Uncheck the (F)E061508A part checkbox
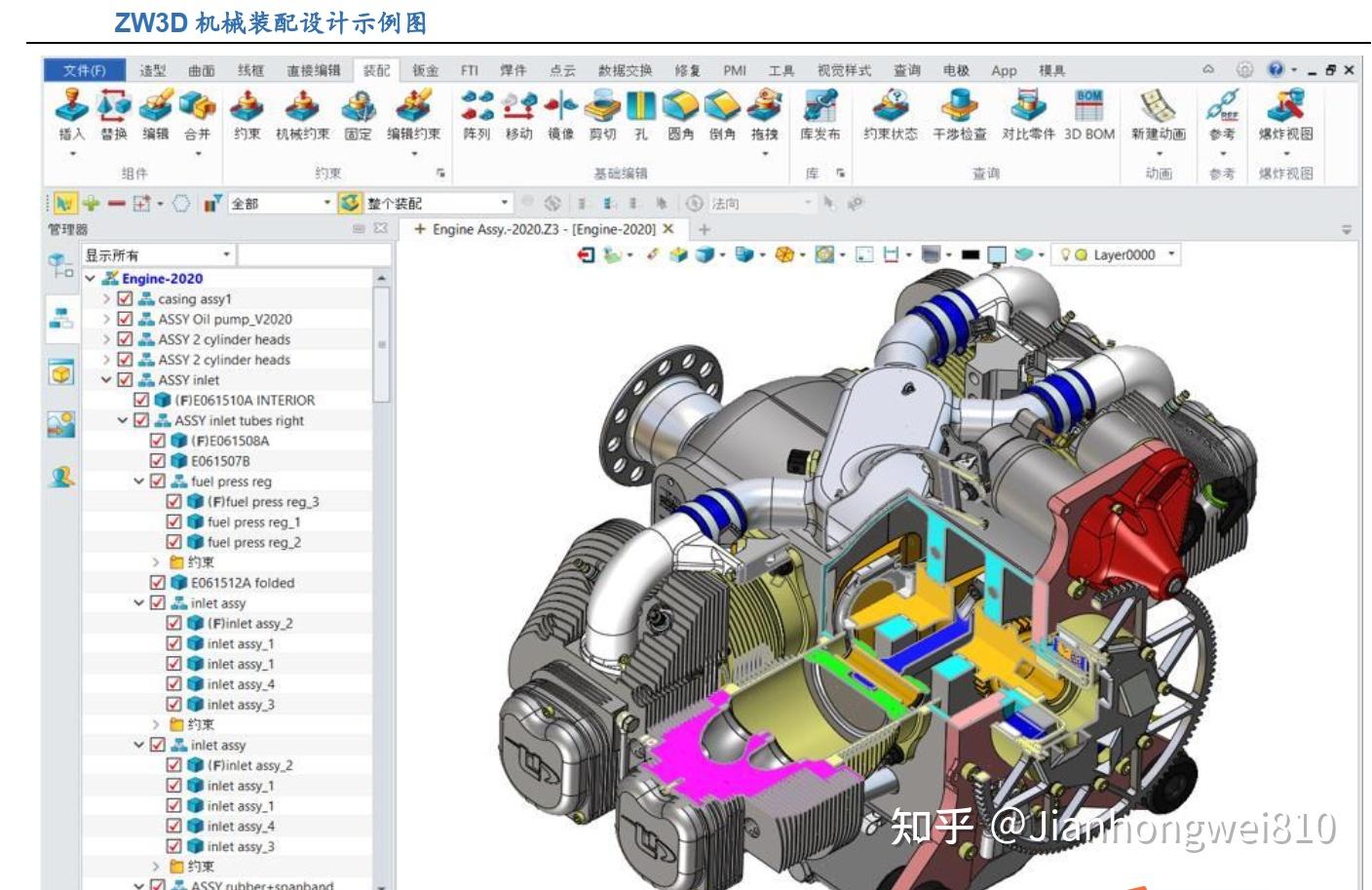The width and height of the screenshot is (1372, 890). (x=158, y=441)
